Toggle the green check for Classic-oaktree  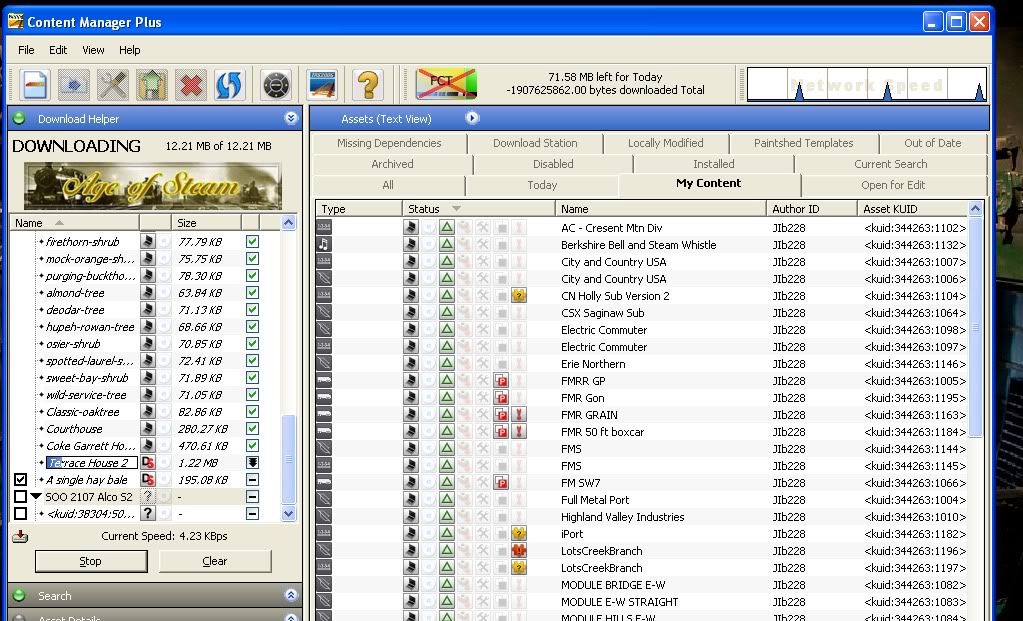pyautogui.click(x=252, y=412)
